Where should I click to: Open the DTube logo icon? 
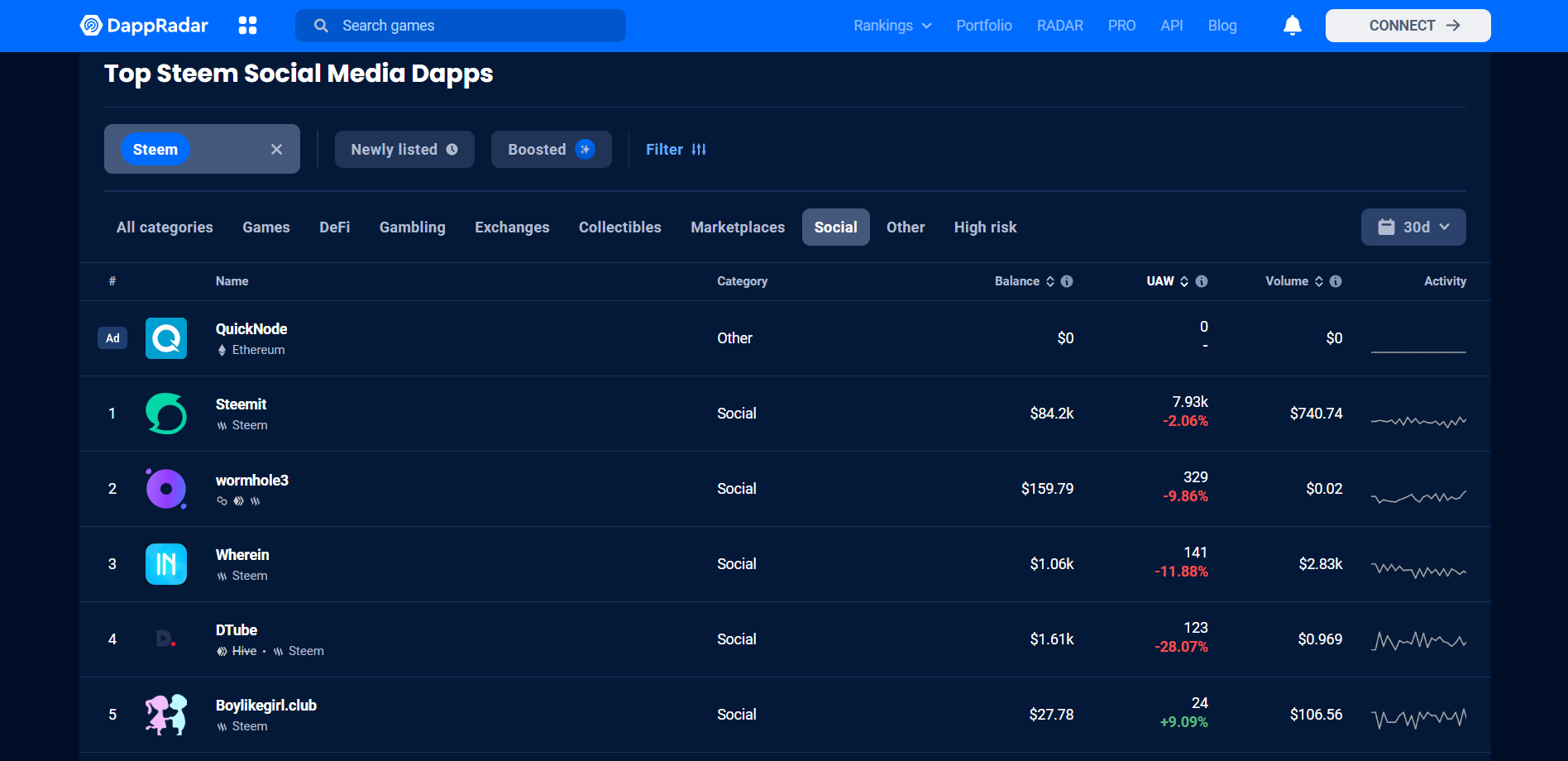[x=166, y=639]
